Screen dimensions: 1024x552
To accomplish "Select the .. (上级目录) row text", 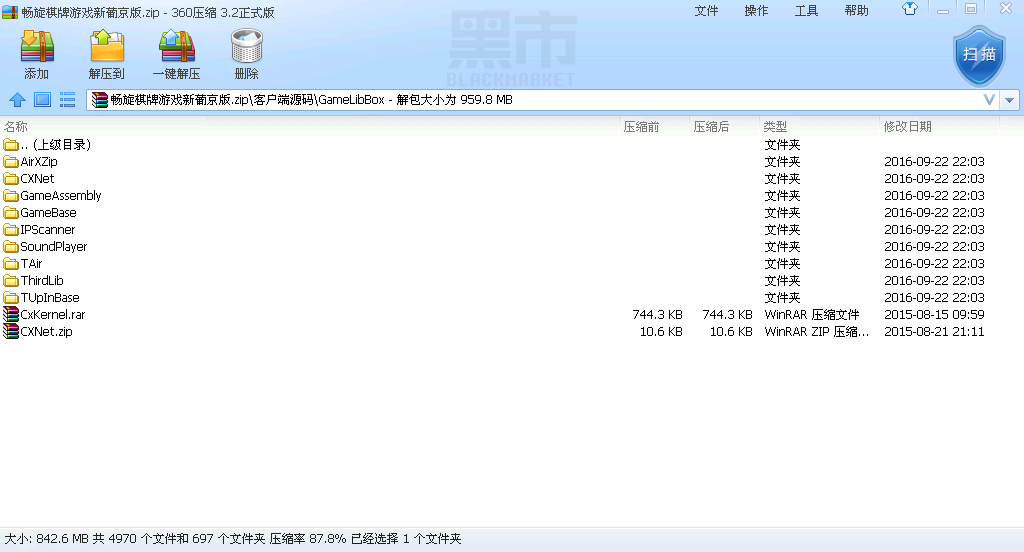I will [x=56, y=144].
